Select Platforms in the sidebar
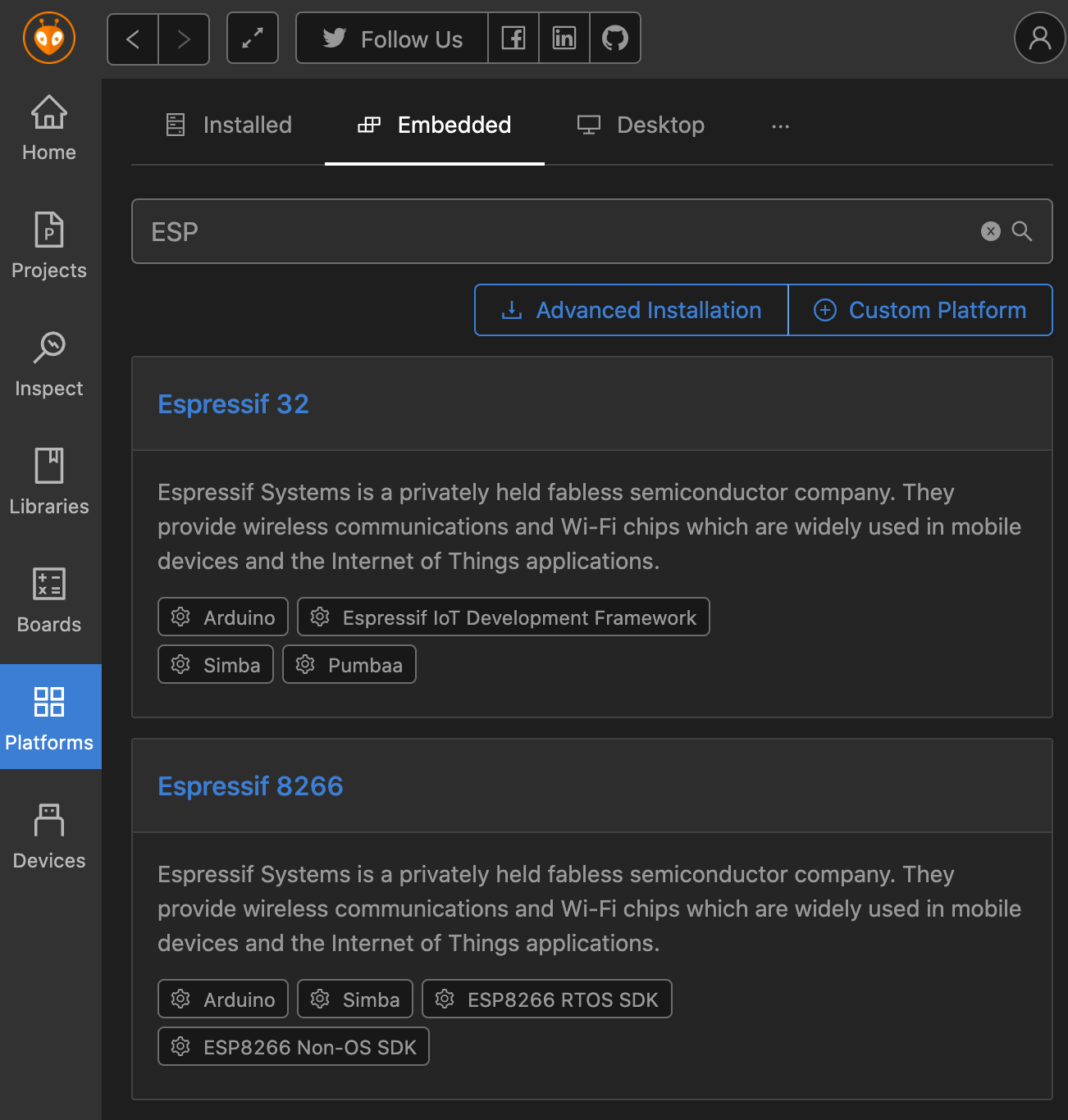Screen dimensions: 1068x1120 [49, 717]
